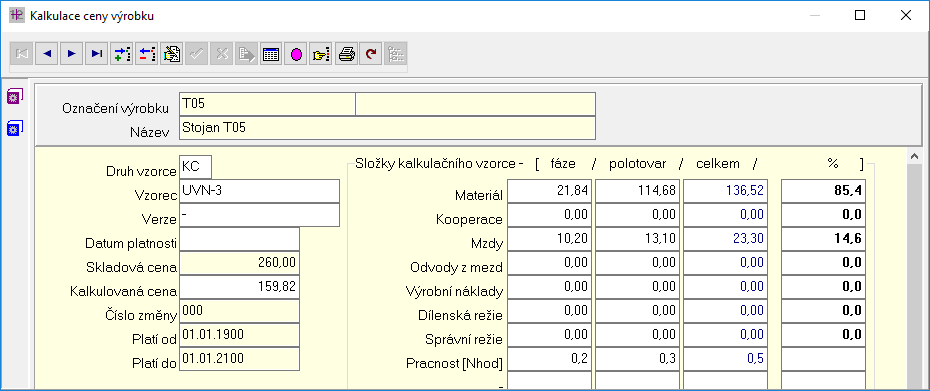Close the Kalkulace ceny výrobku window
930x391 pixels.
905,15
